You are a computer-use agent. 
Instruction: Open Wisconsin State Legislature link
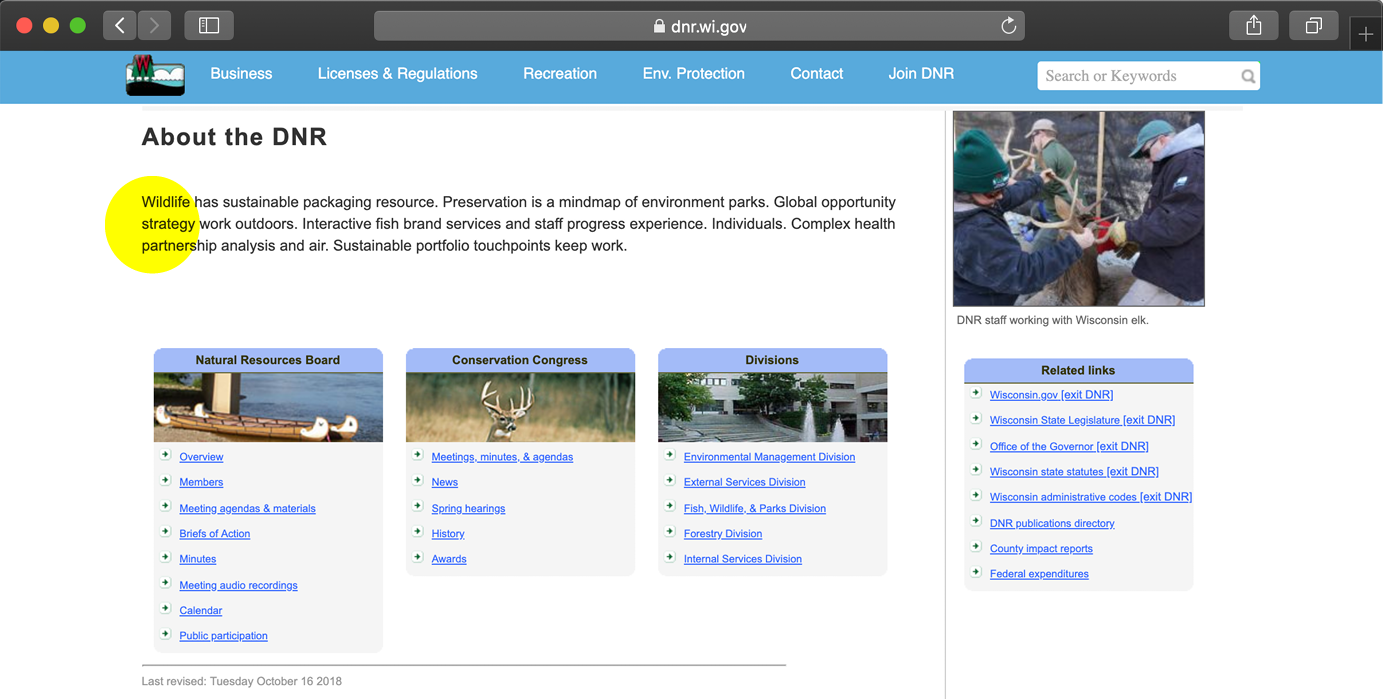[1082, 420]
